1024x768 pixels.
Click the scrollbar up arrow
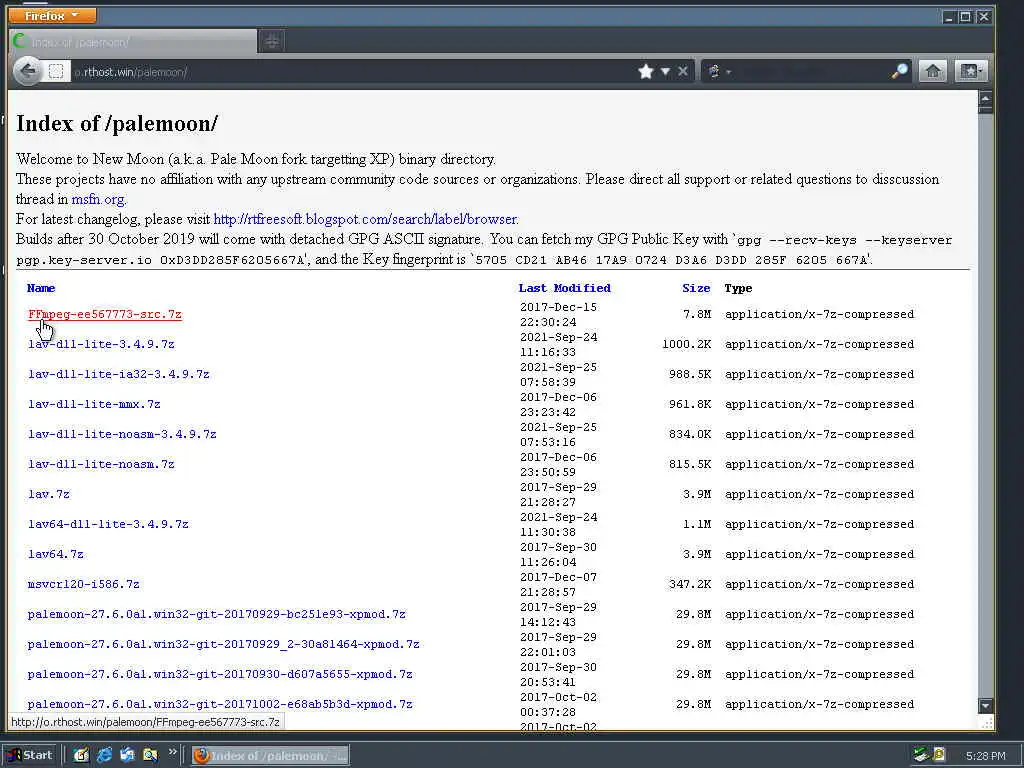tap(985, 99)
